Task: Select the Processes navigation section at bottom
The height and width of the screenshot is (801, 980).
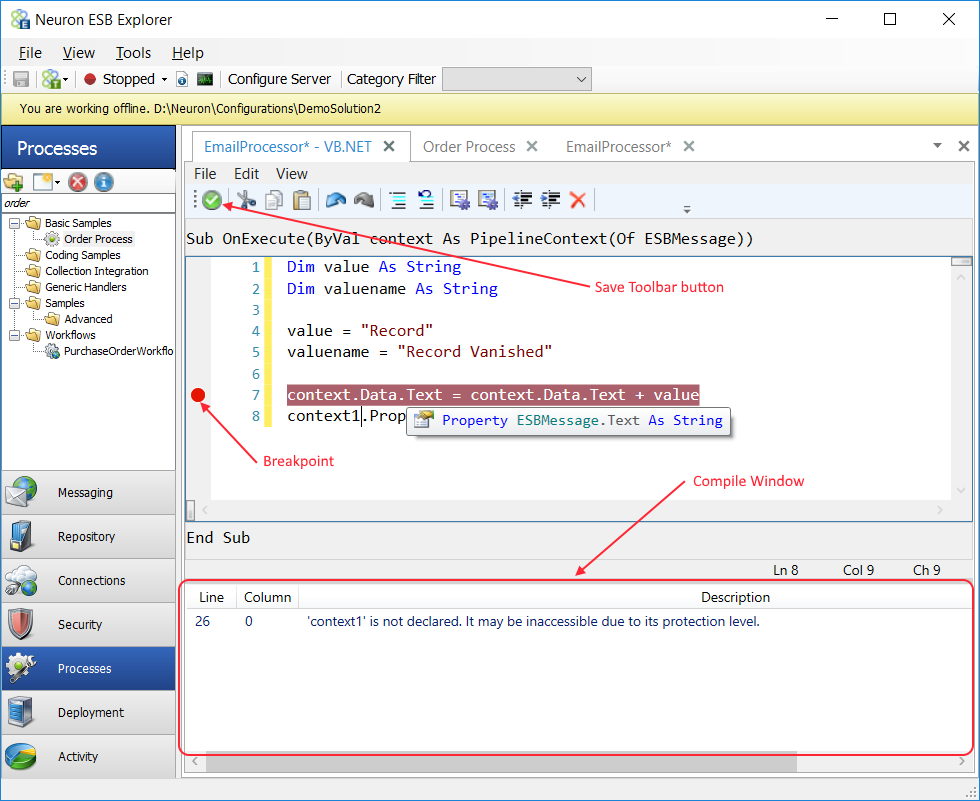Action: 89,669
